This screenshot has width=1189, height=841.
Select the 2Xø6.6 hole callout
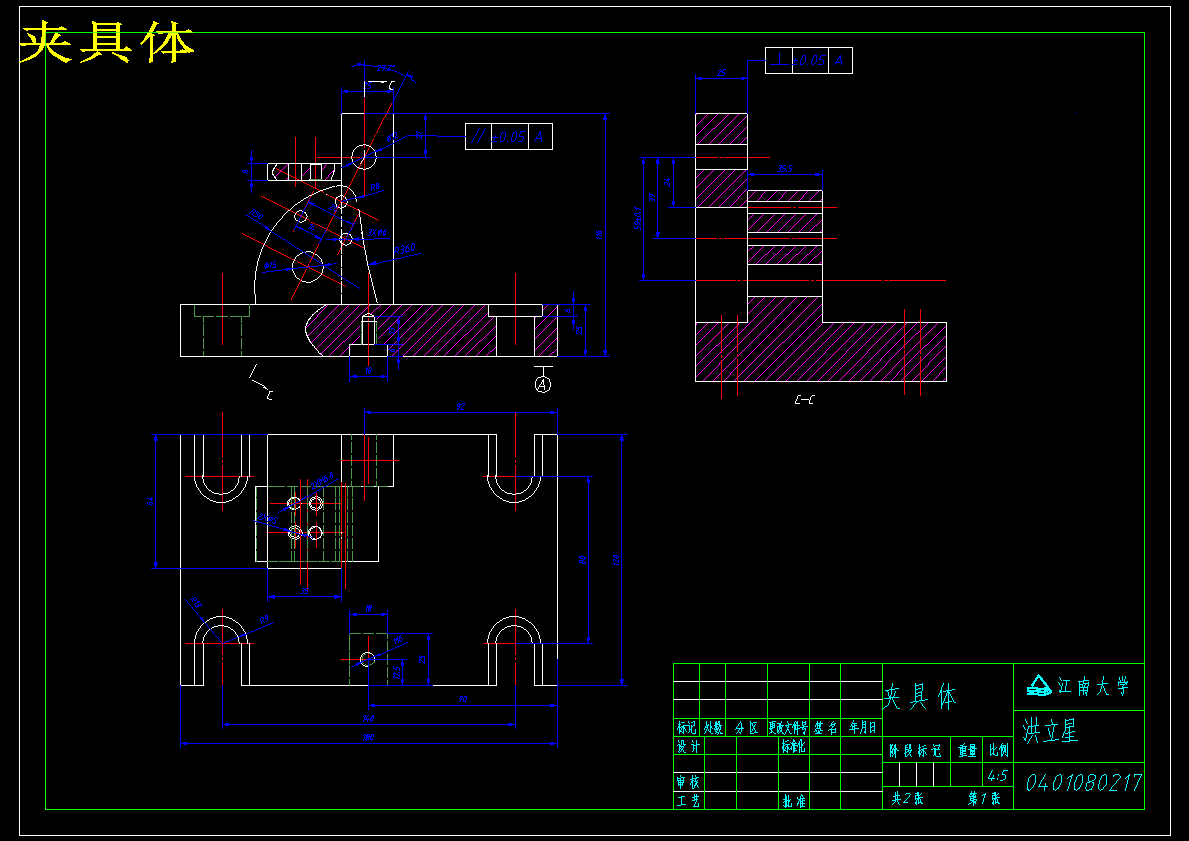322,481
